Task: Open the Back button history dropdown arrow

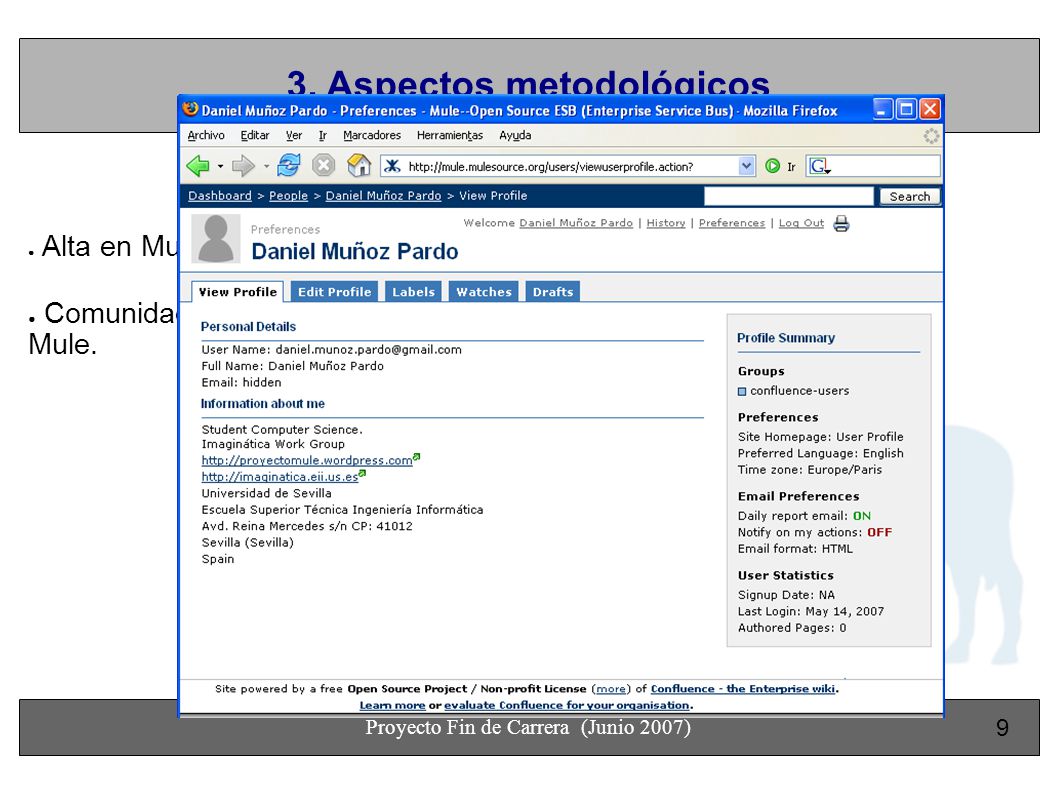Action: (x=220, y=166)
